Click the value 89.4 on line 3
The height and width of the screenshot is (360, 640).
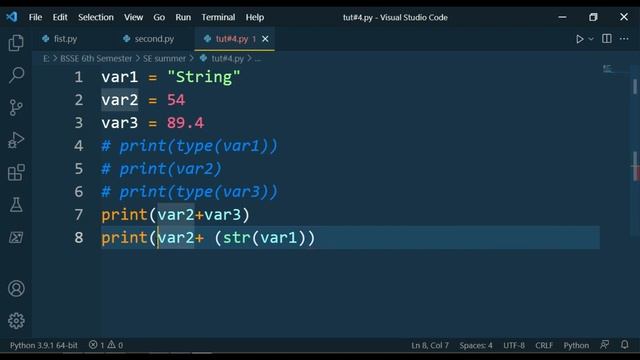pos(185,123)
